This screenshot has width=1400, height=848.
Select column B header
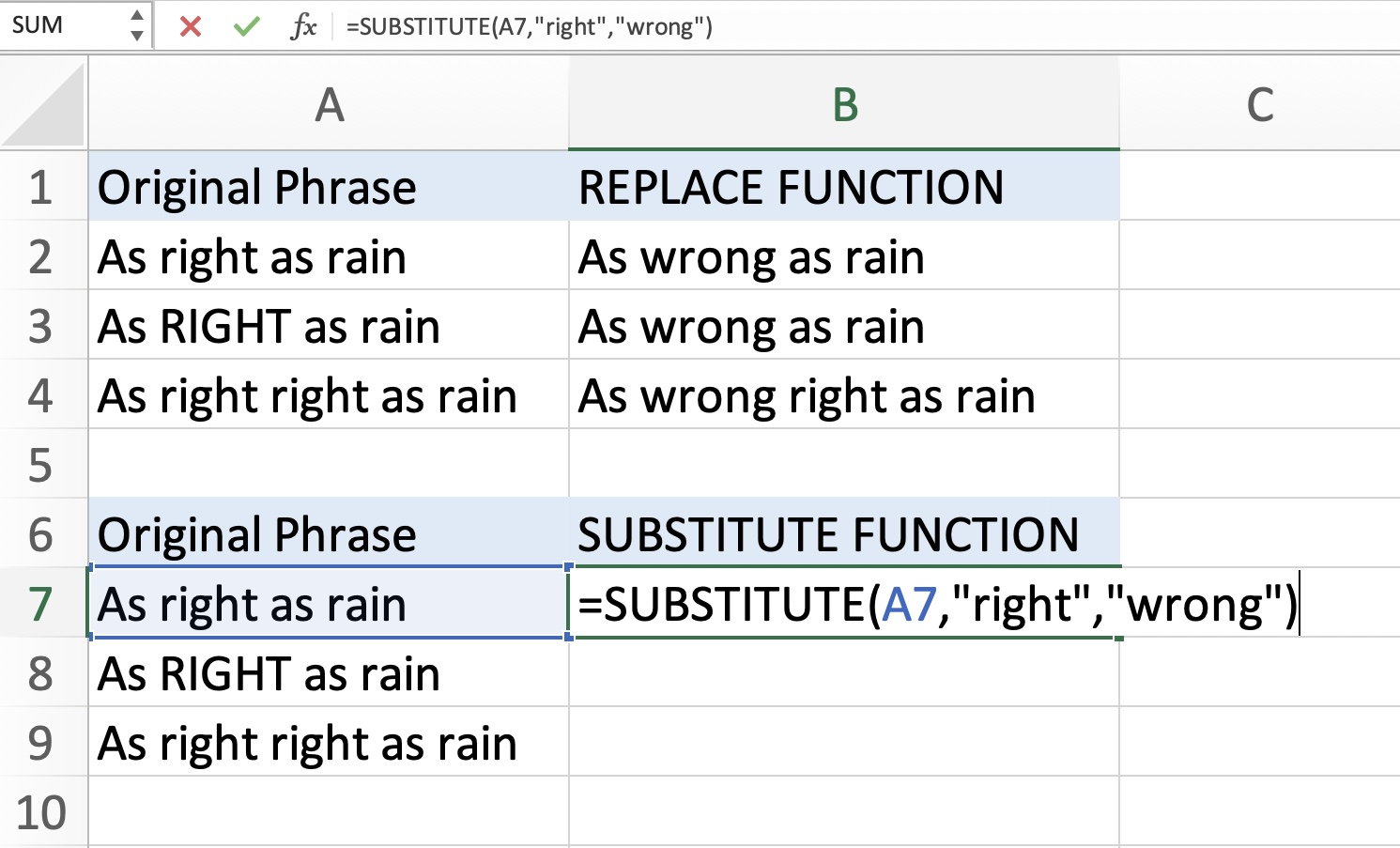coord(844,103)
